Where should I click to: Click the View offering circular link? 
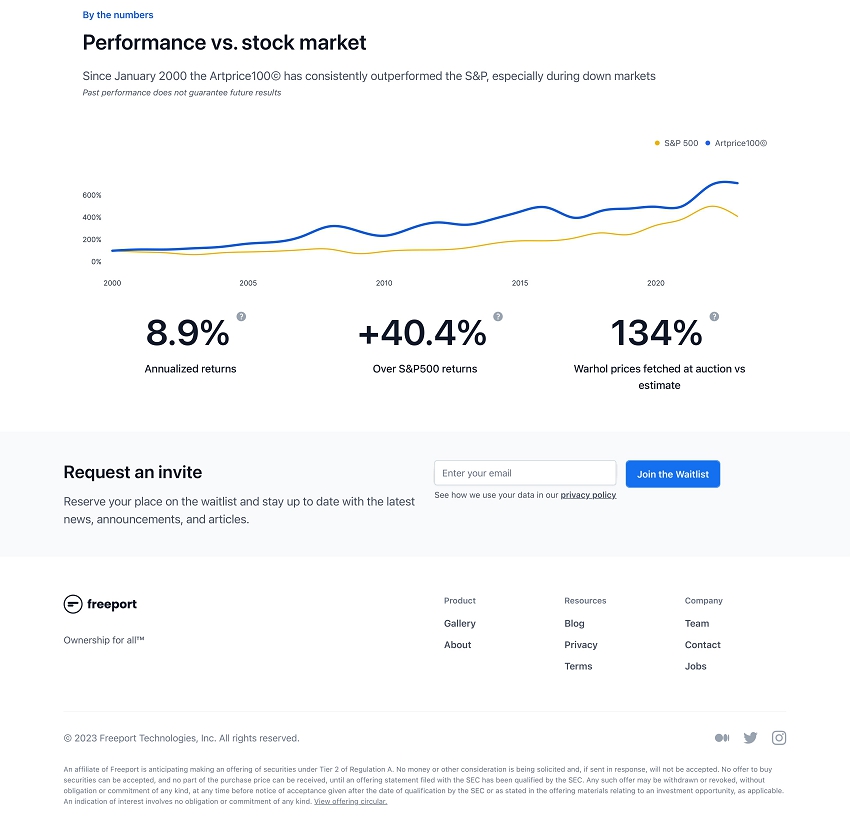coord(350,801)
